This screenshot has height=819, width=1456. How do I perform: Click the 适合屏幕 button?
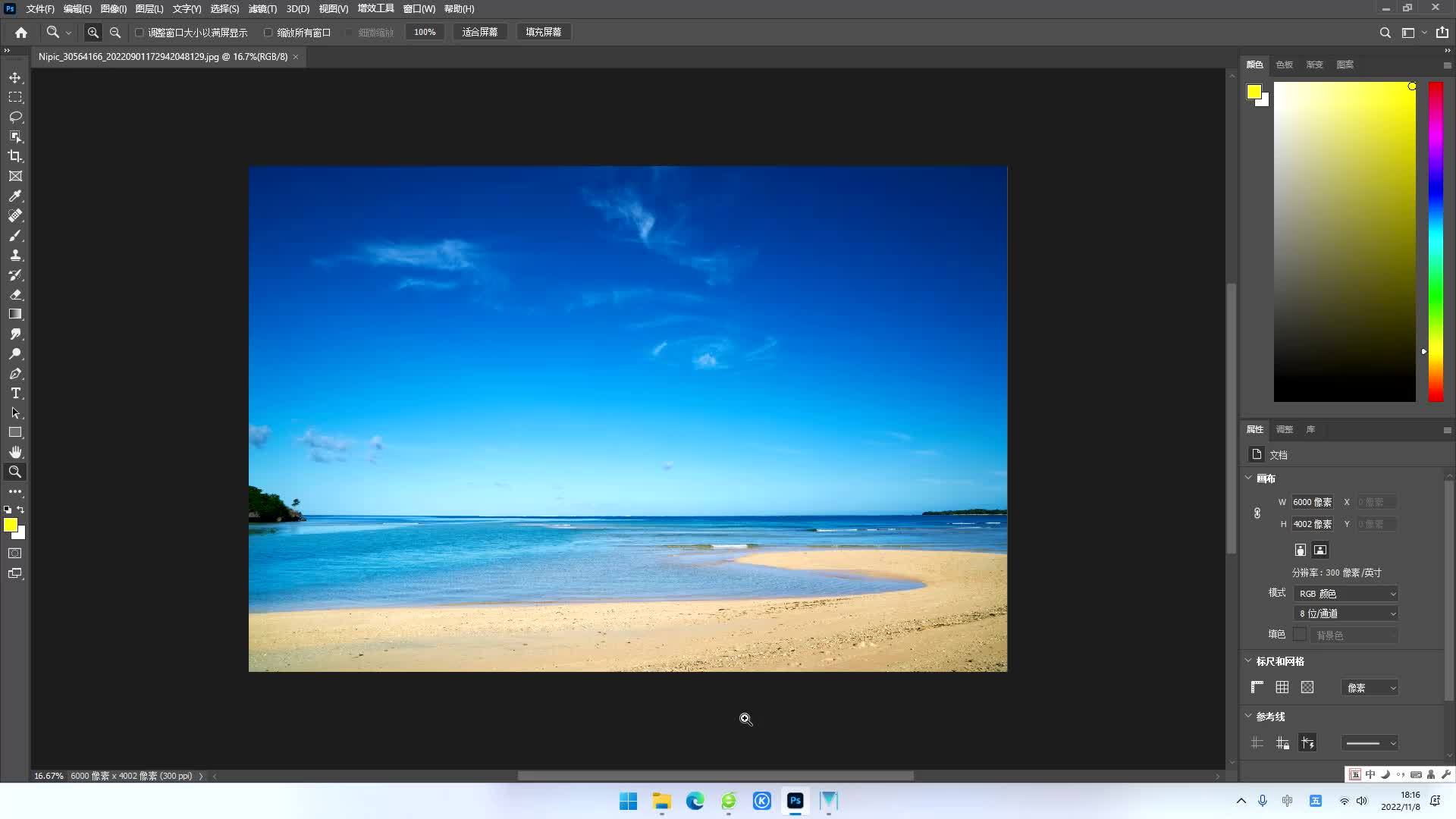tap(480, 32)
